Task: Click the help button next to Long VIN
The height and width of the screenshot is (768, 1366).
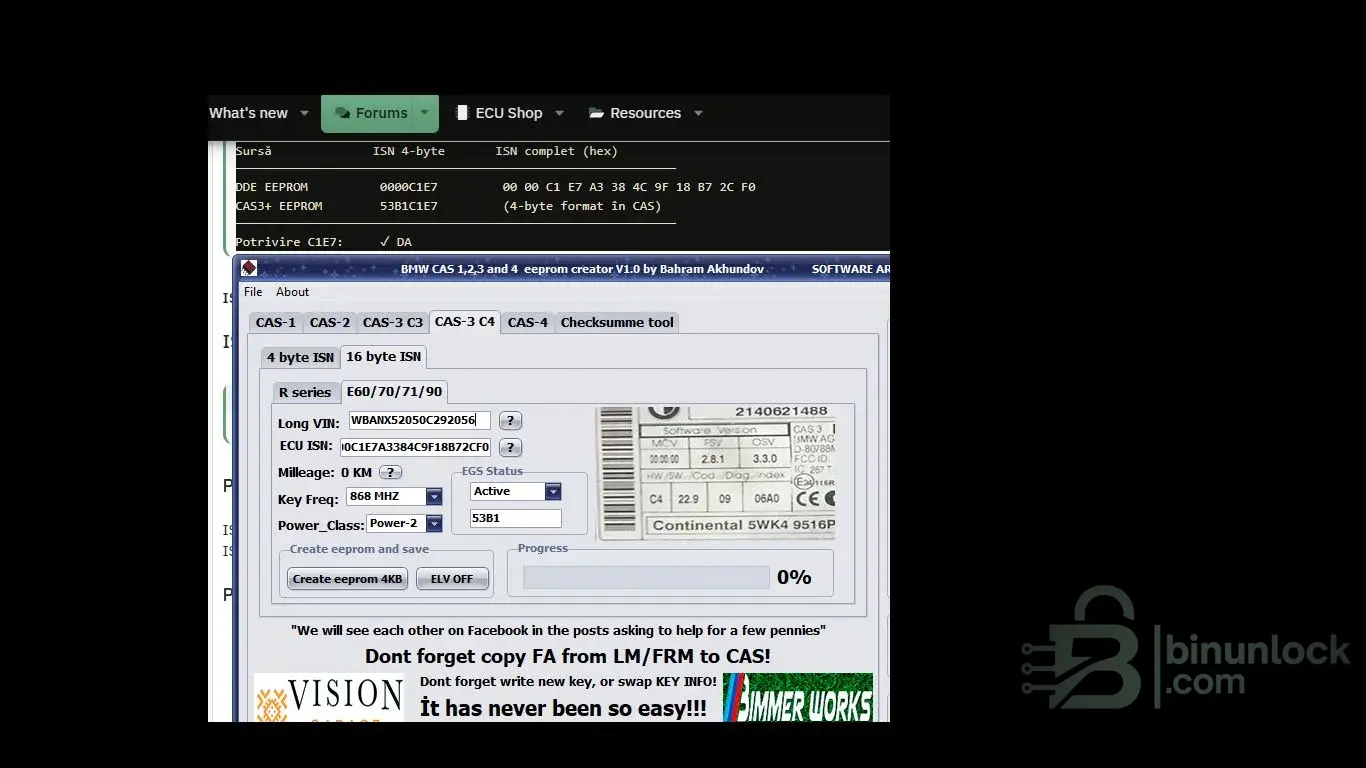Action: [510, 421]
